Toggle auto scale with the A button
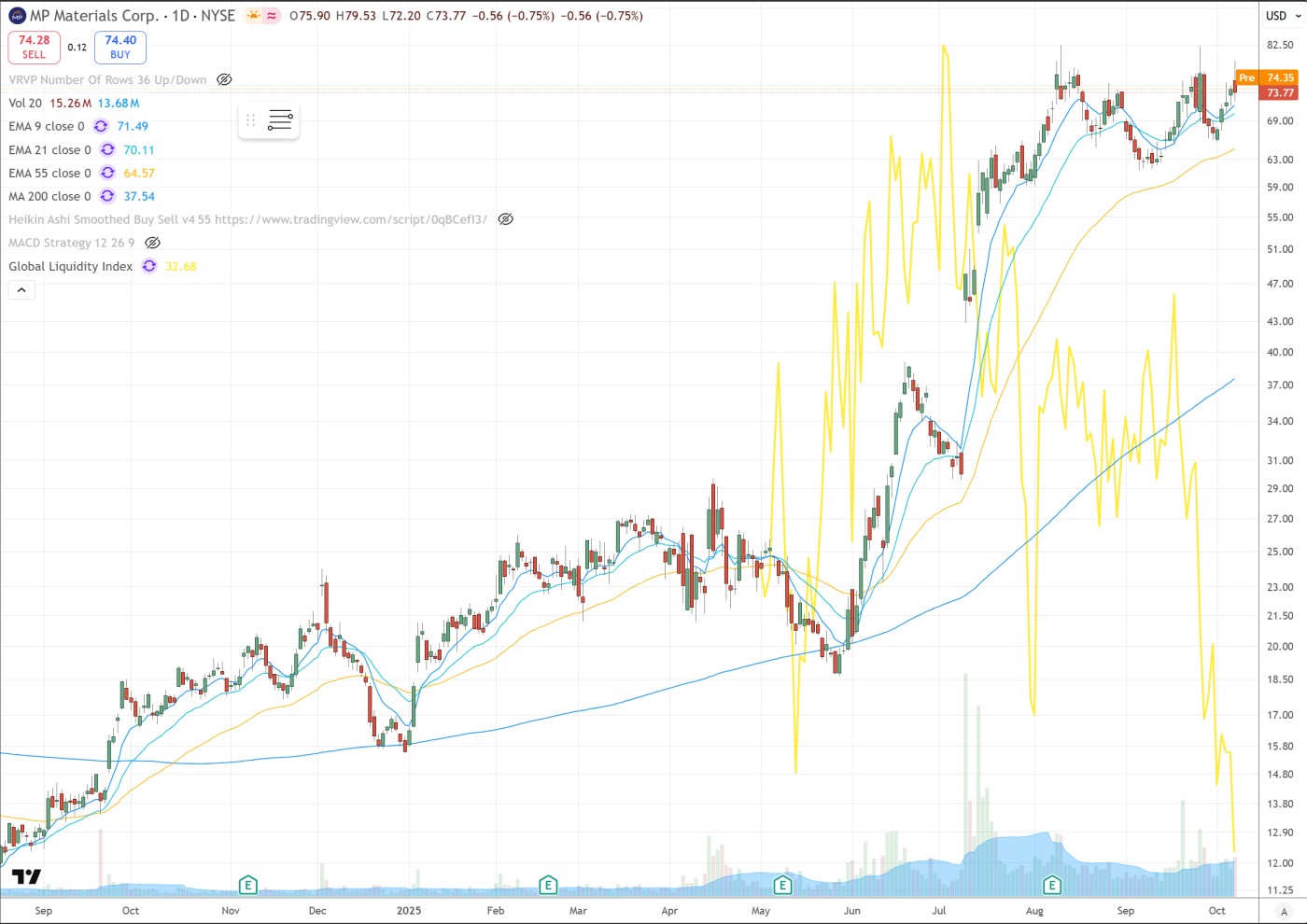The image size is (1307, 924). [1283, 911]
